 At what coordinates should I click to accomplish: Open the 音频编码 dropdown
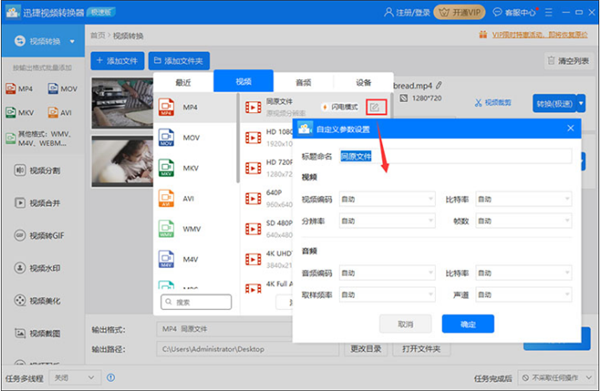coord(387,273)
